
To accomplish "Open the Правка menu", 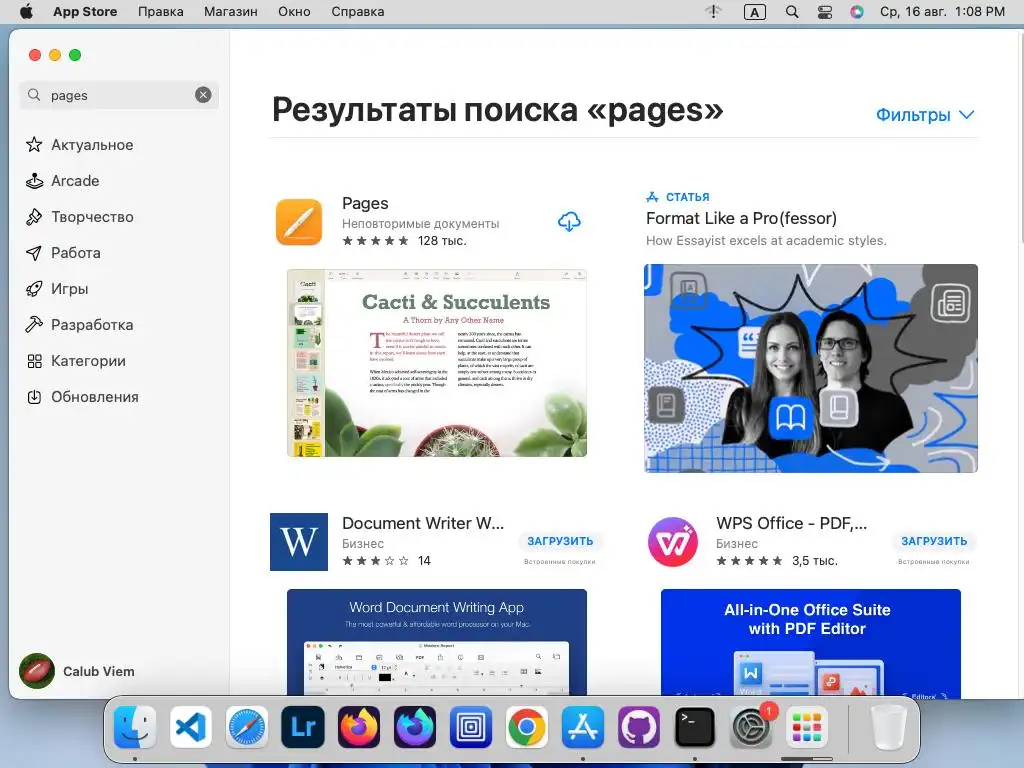I will 161,12.
